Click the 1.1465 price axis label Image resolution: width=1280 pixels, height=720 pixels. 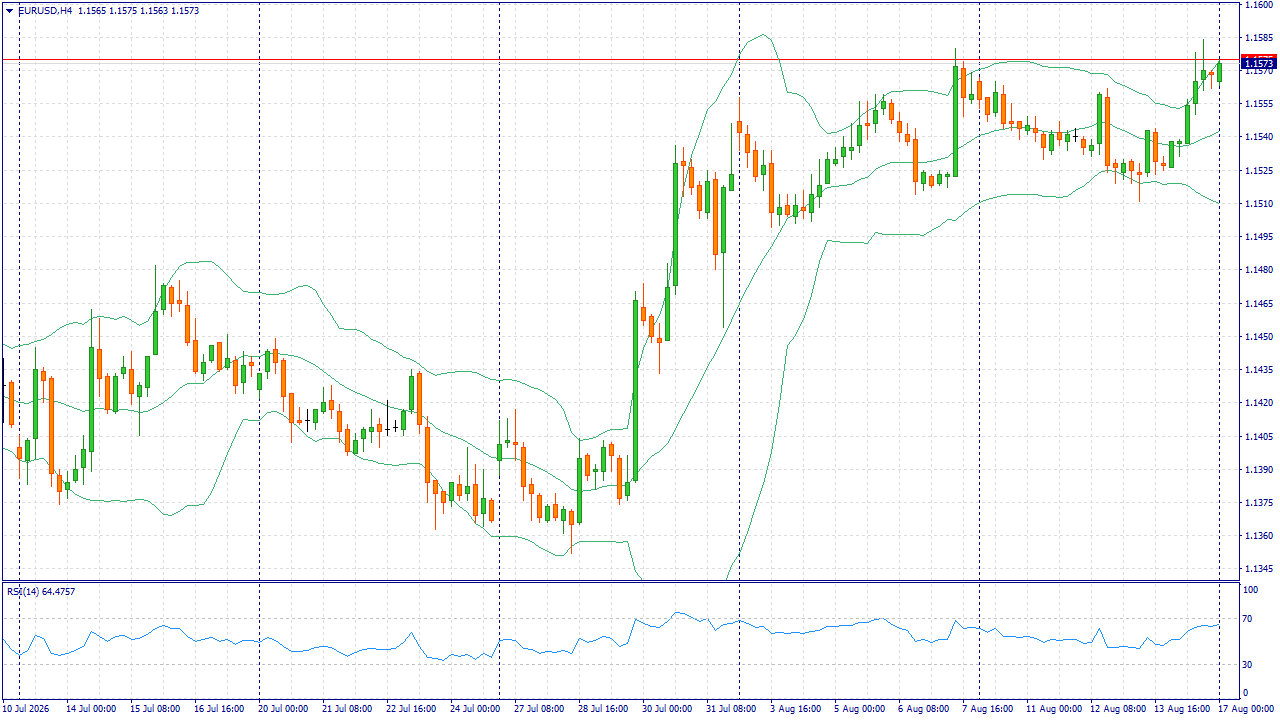click(x=1258, y=303)
